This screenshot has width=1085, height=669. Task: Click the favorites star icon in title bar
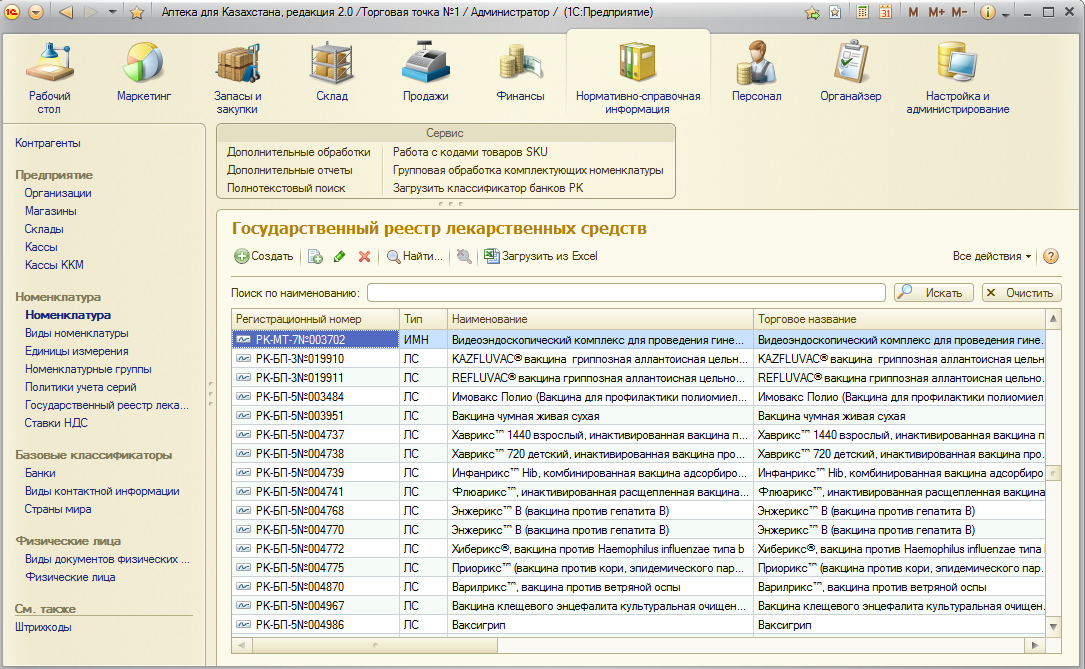[x=137, y=13]
